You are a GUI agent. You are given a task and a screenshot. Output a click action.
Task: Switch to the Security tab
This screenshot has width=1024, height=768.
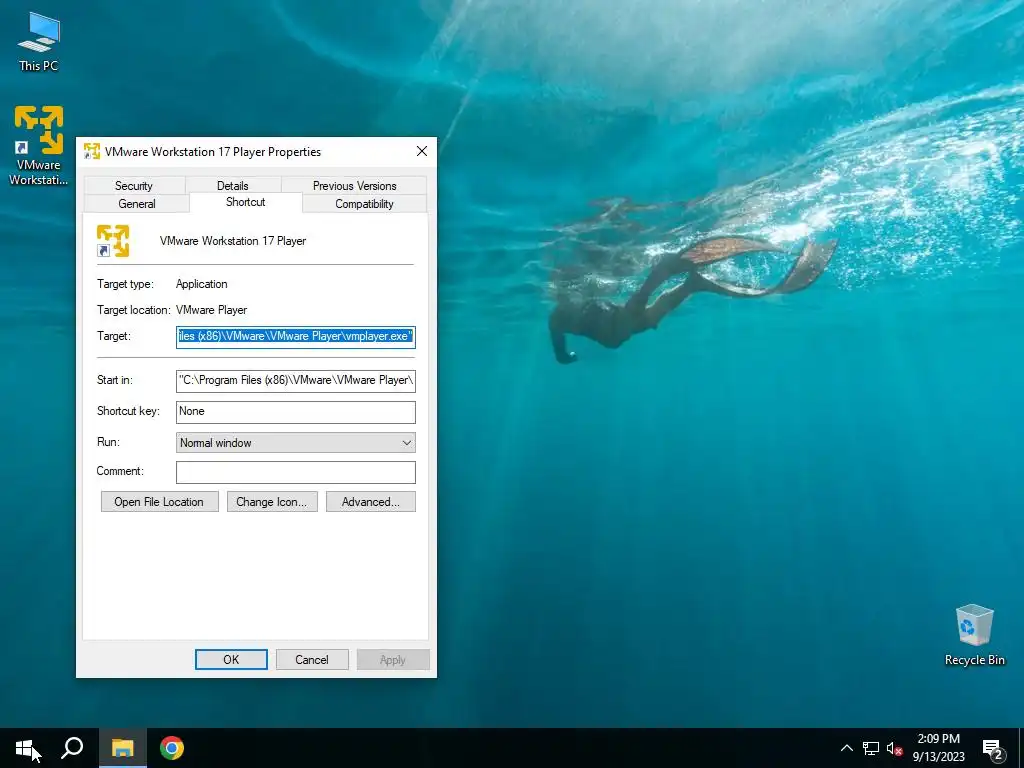[134, 185]
